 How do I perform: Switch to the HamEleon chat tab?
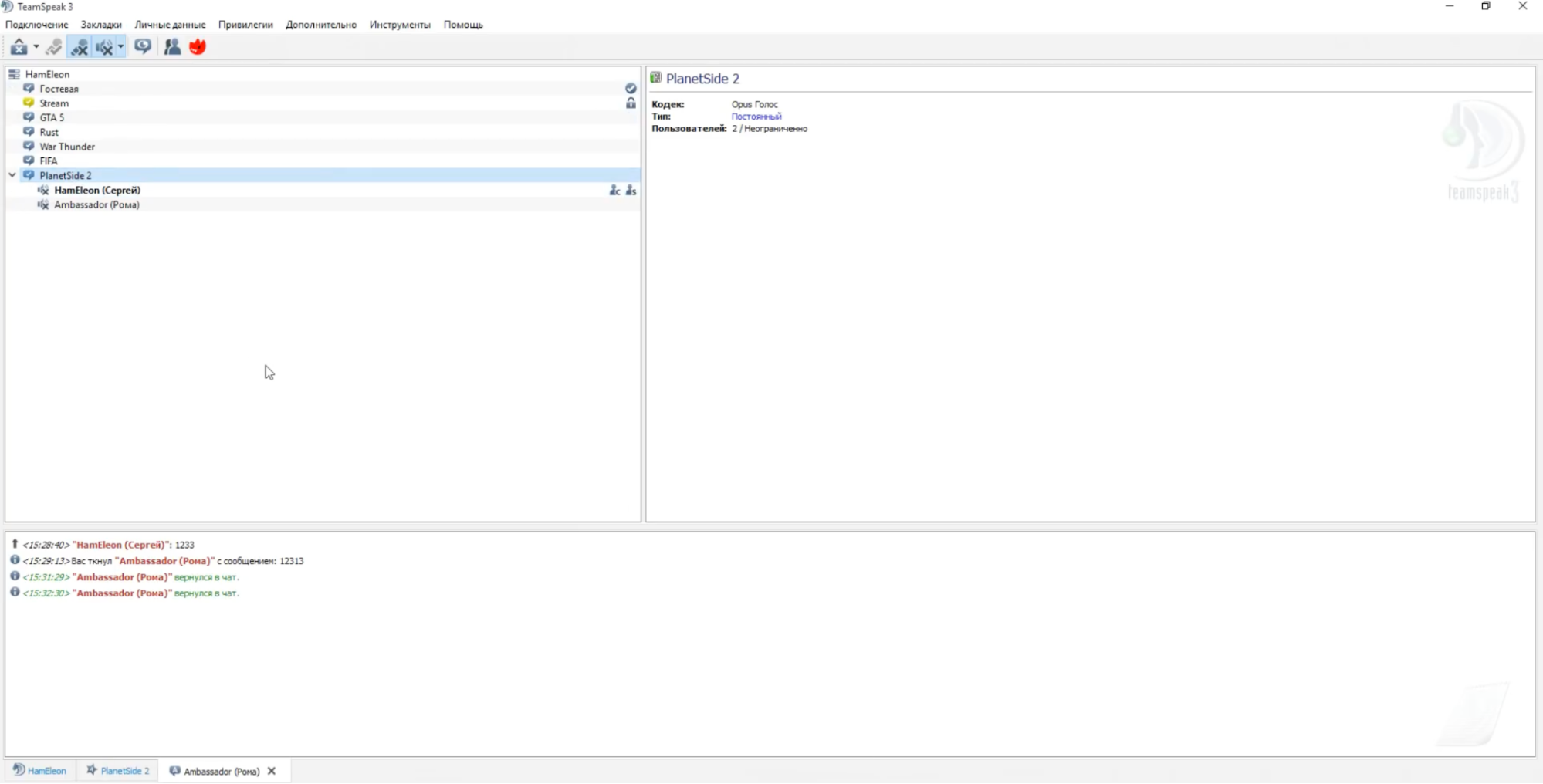(x=40, y=771)
